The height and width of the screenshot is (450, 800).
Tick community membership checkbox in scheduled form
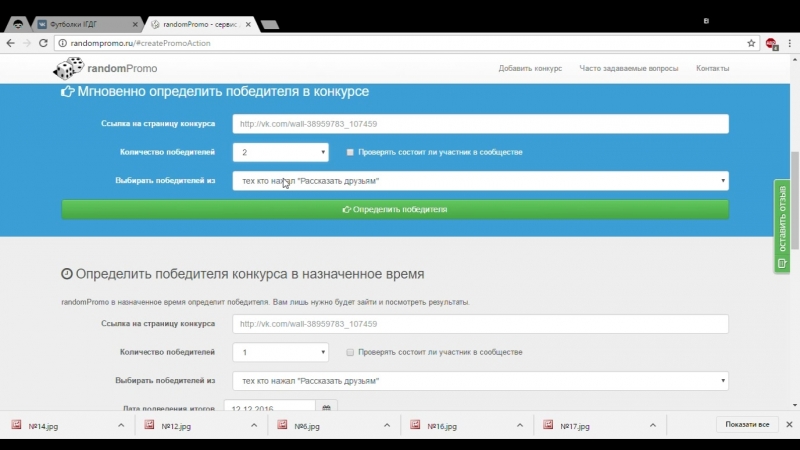click(350, 352)
